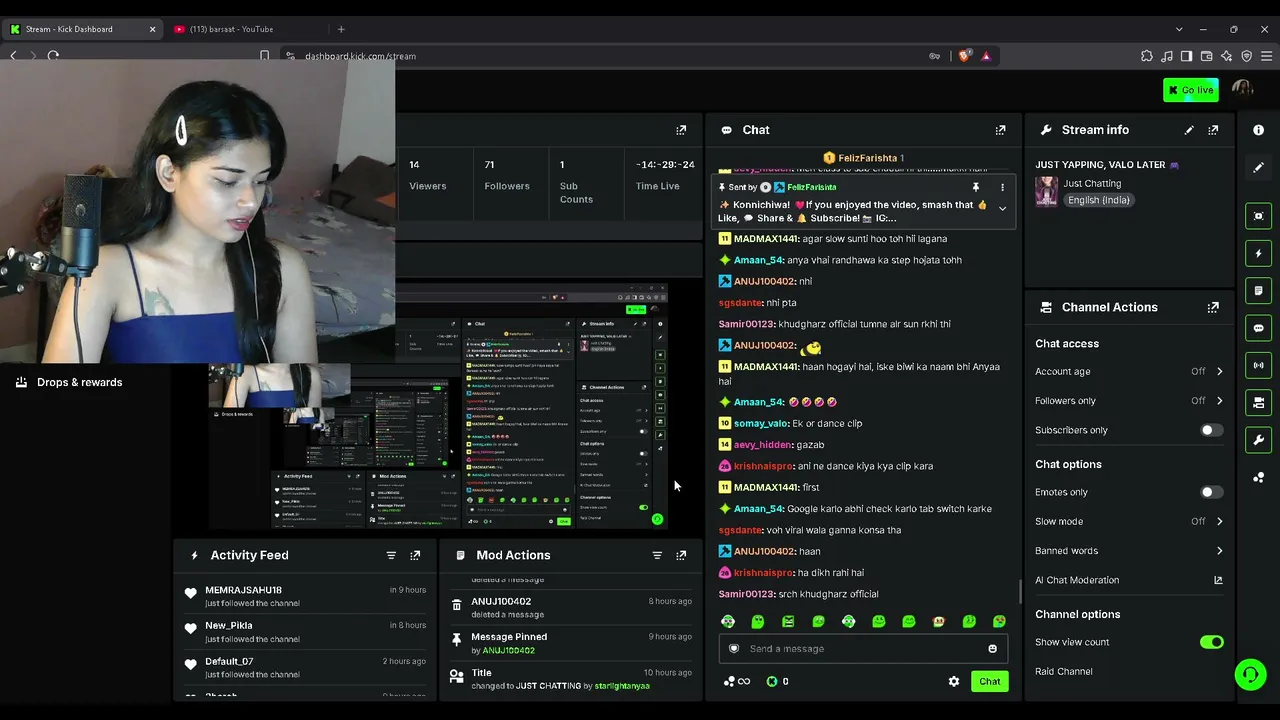Reload the page
Viewport: 1280px width, 720px height.
pyautogui.click(x=53, y=56)
